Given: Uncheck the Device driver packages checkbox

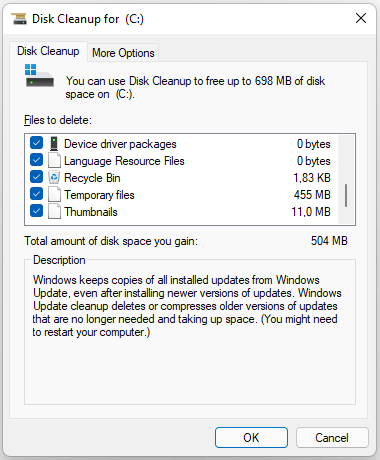Looking at the screenshot, I should [36, 143].
